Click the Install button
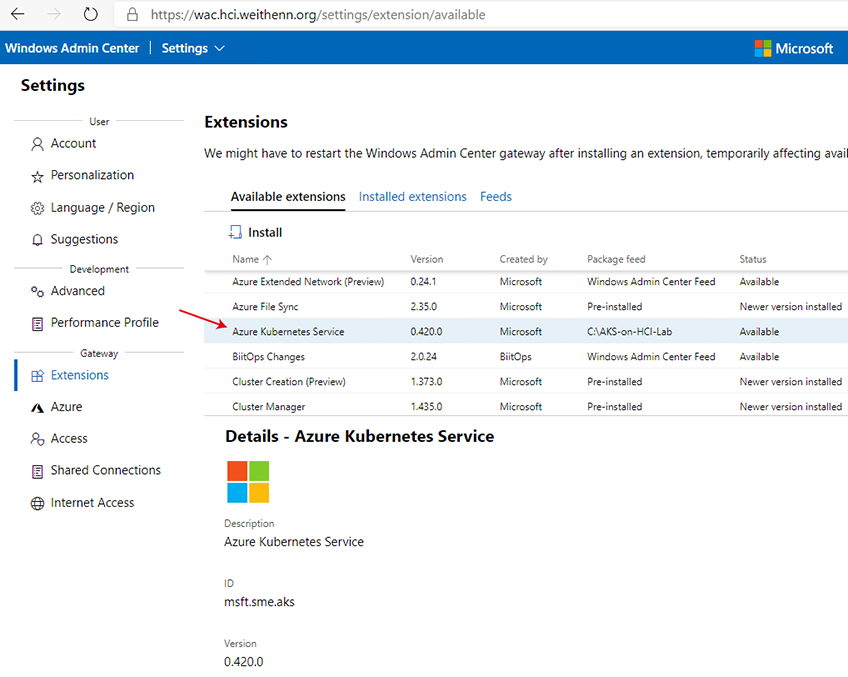This screenshot has height=677, width=848. coord(255,233)
